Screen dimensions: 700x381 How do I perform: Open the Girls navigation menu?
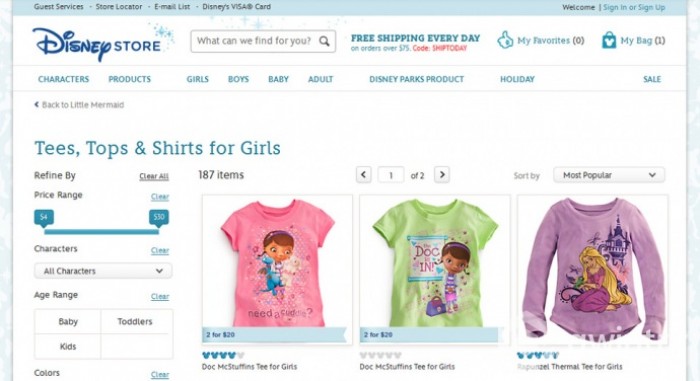[x=198, y=79]
